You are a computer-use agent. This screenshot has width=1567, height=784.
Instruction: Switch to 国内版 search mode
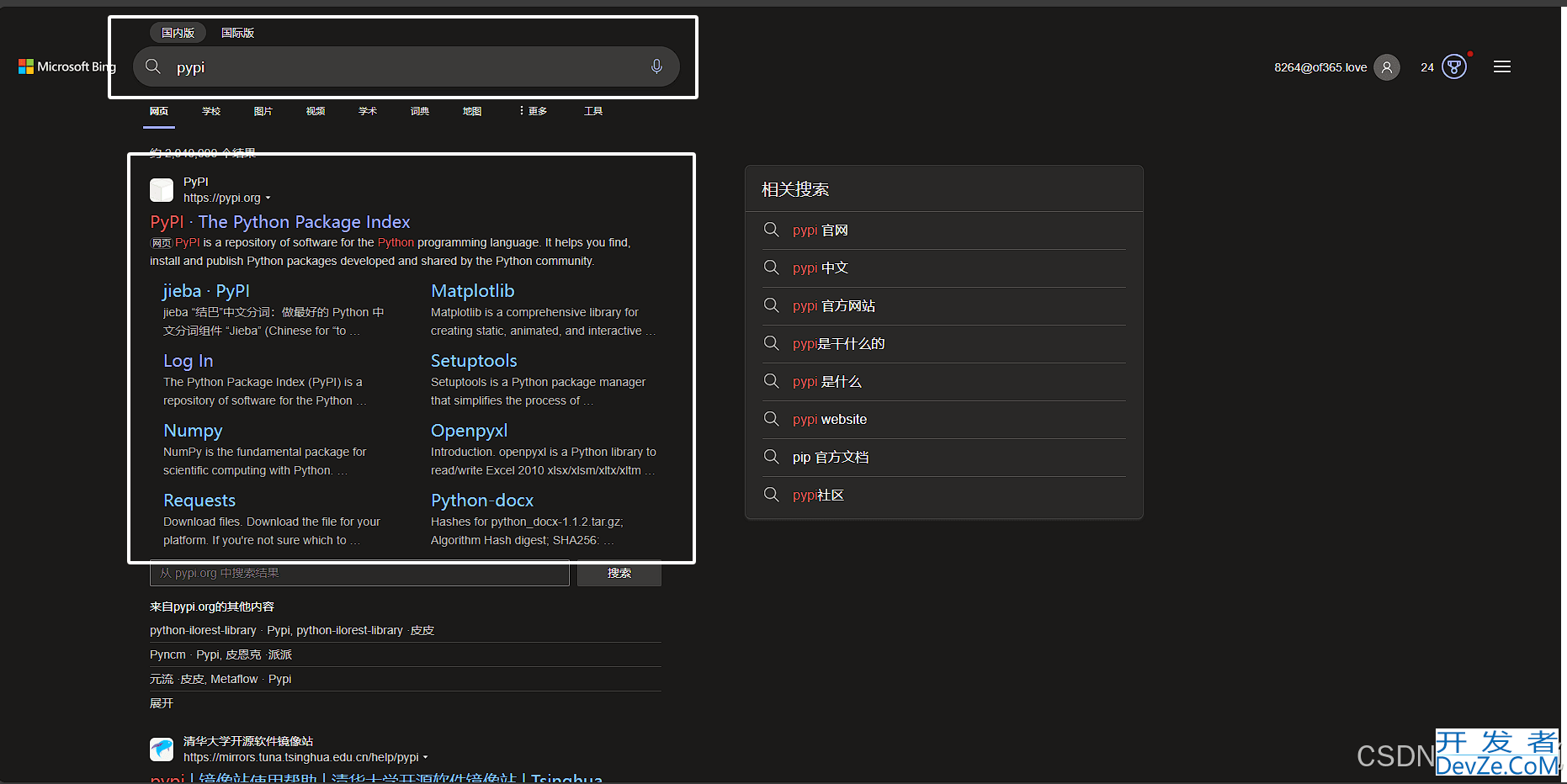[x=178, y=33]
